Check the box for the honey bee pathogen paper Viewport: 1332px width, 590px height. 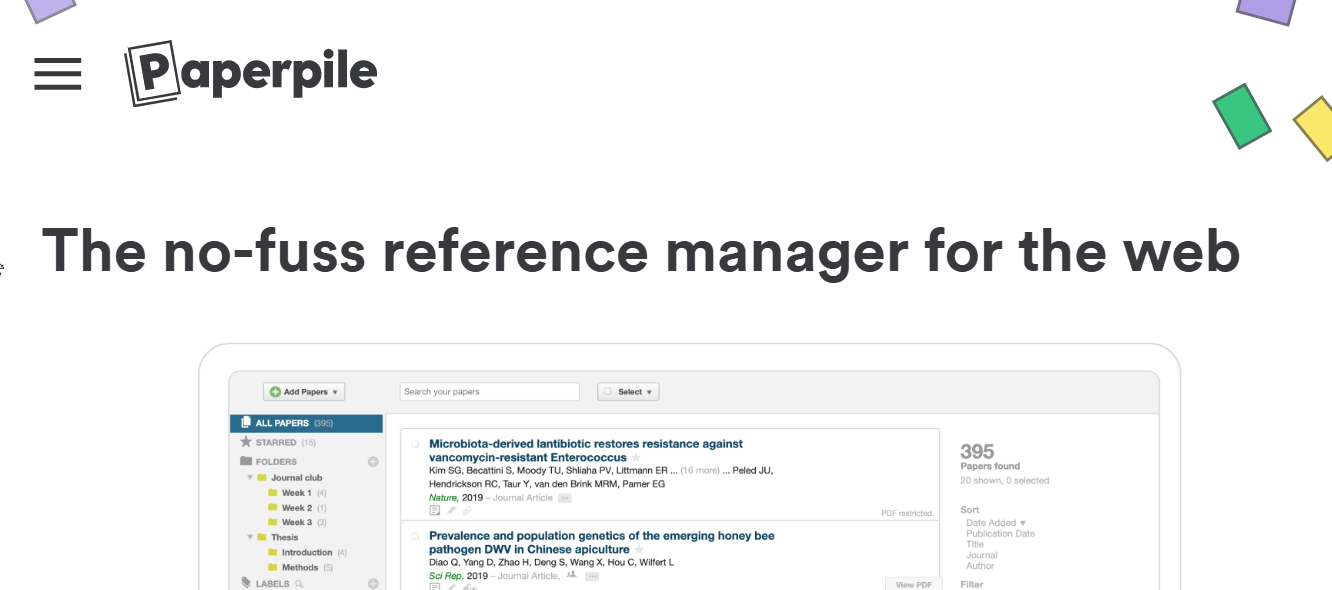coord(415,536)
